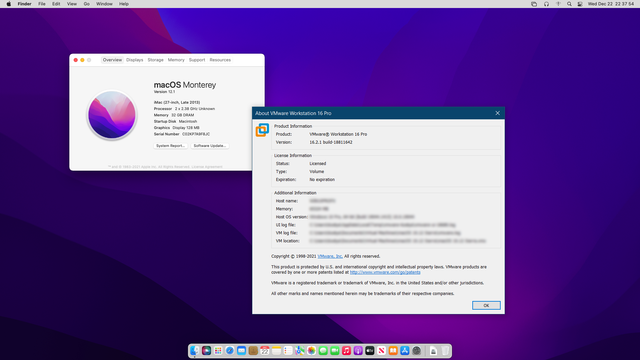The height and width of the screenshot is (360, 640).
Task: Open the Go menu
Action: tap(87, 4)
